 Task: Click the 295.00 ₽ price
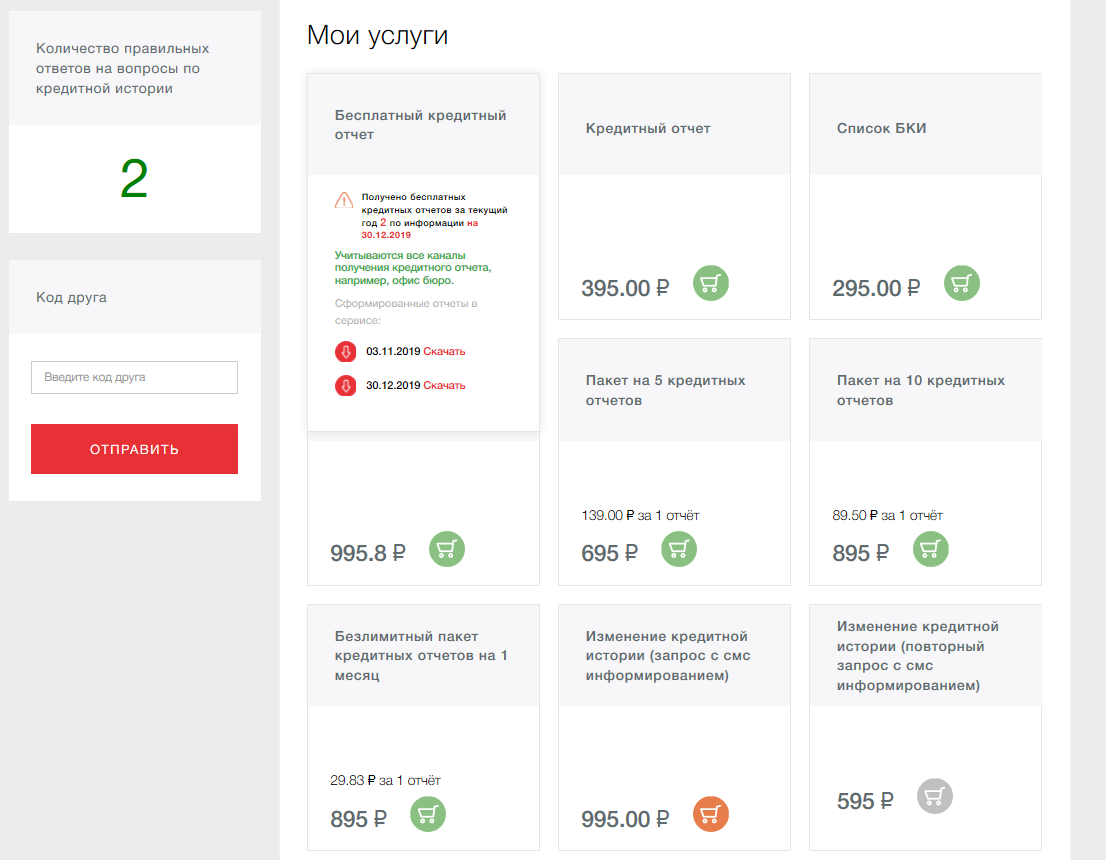[x=876, y=288]
